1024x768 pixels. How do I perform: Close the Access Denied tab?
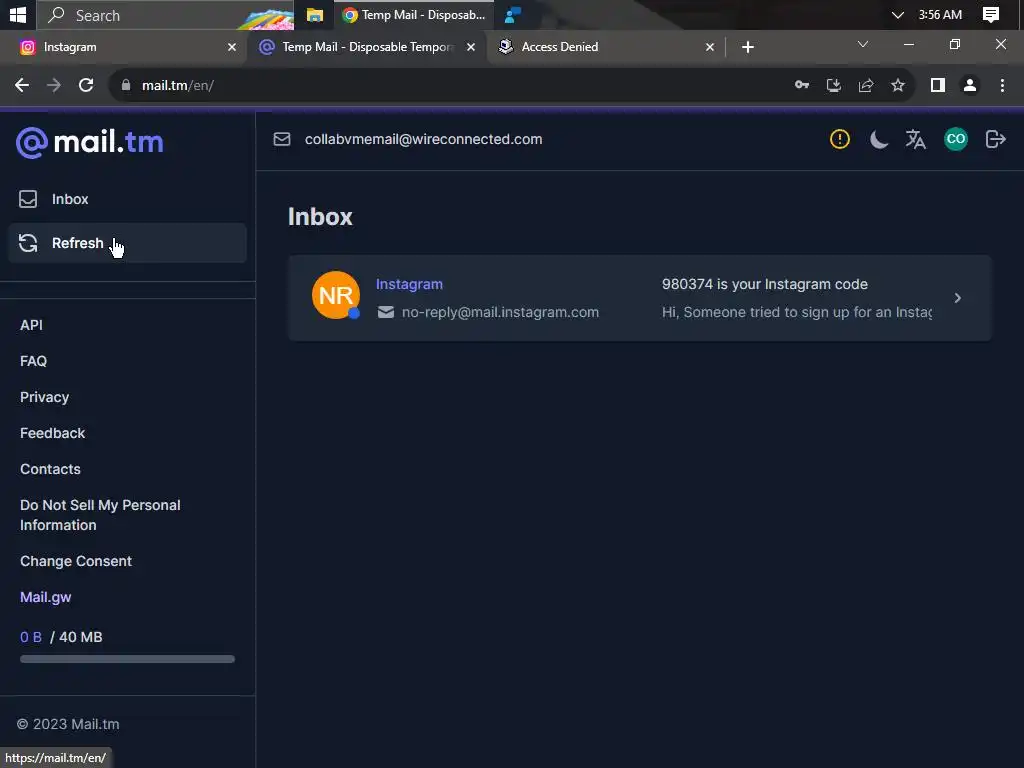click(710, 47)
